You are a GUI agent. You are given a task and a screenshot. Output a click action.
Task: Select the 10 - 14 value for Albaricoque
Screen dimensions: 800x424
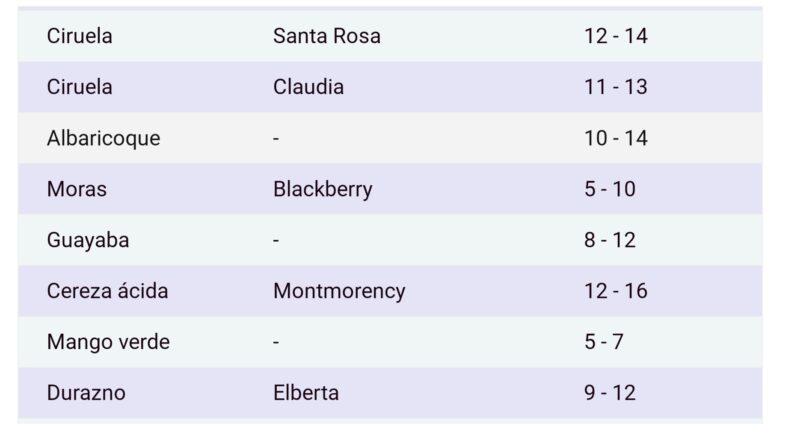pos(616,138)
